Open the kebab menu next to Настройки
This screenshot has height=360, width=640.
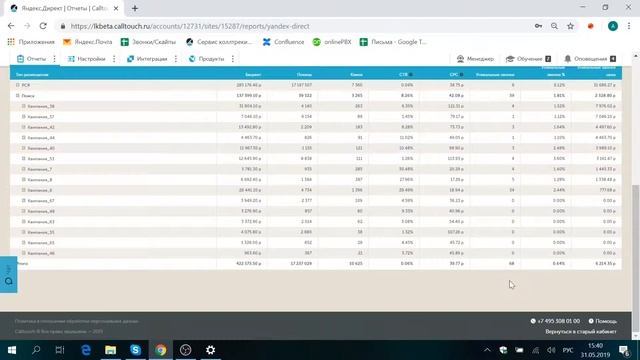pyautogui.click(x=114, y=59)
